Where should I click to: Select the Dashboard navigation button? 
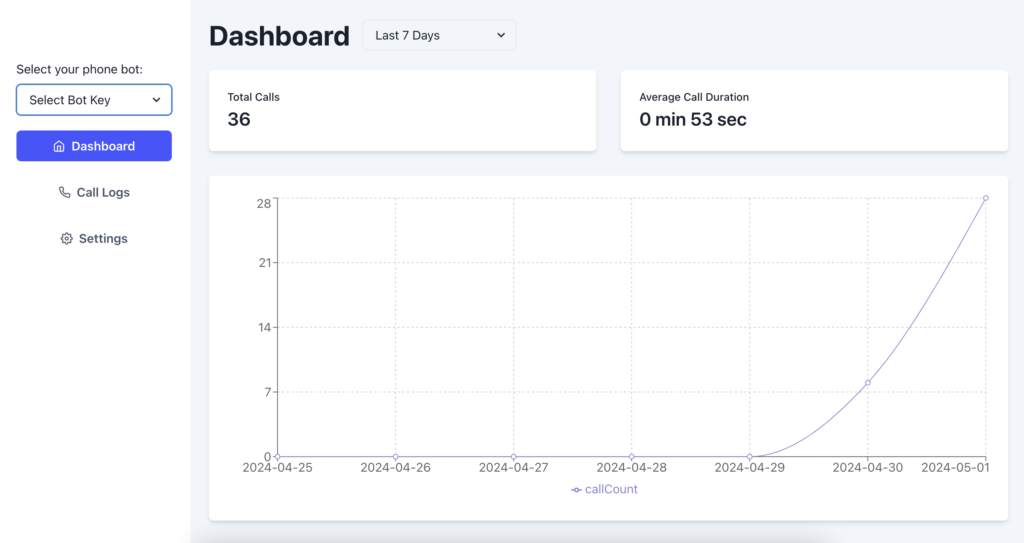(x=94, y=146)
